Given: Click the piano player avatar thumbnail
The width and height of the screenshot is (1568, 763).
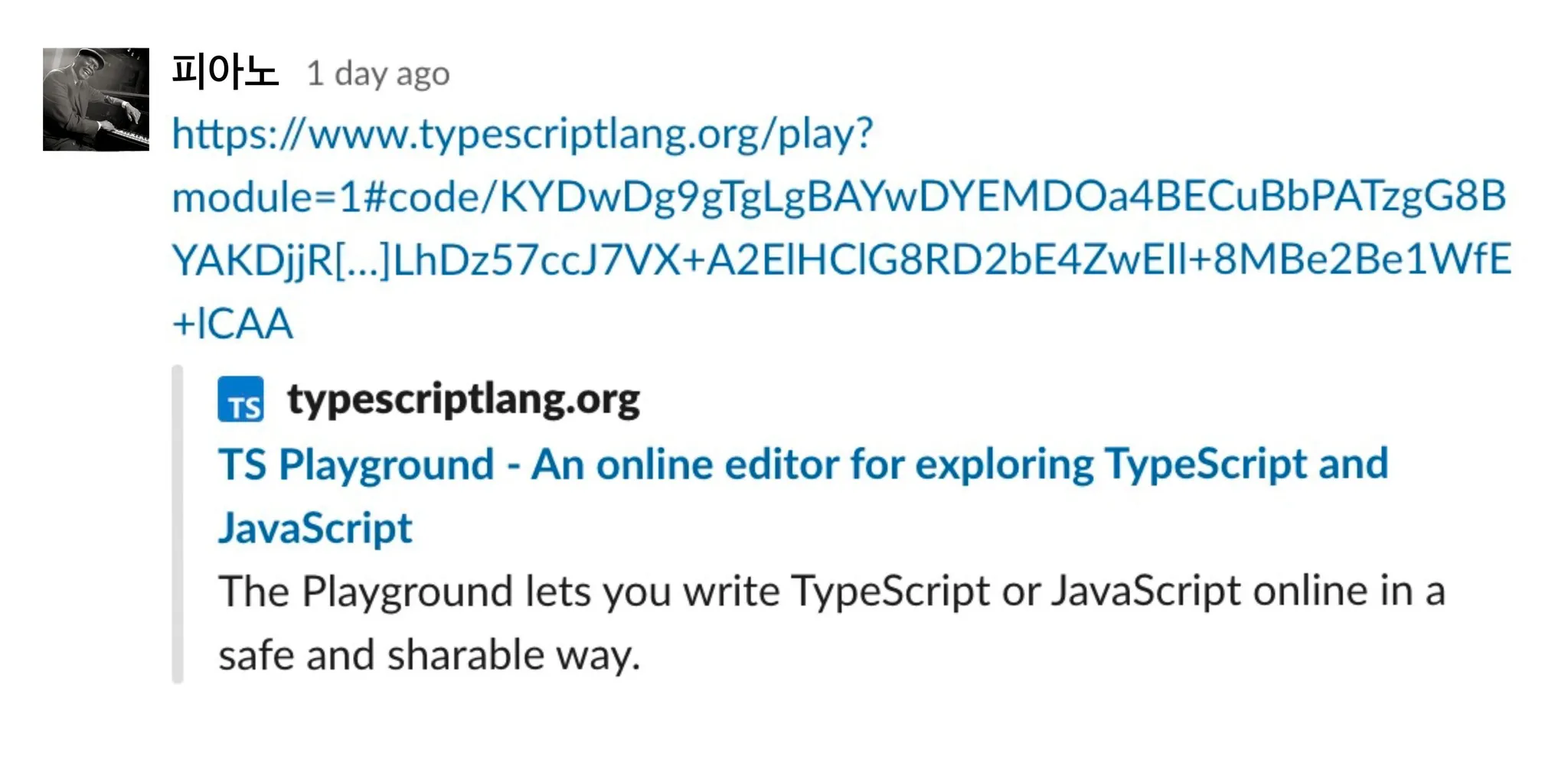Looking at the screenshot, I should [x=96, y=99].
